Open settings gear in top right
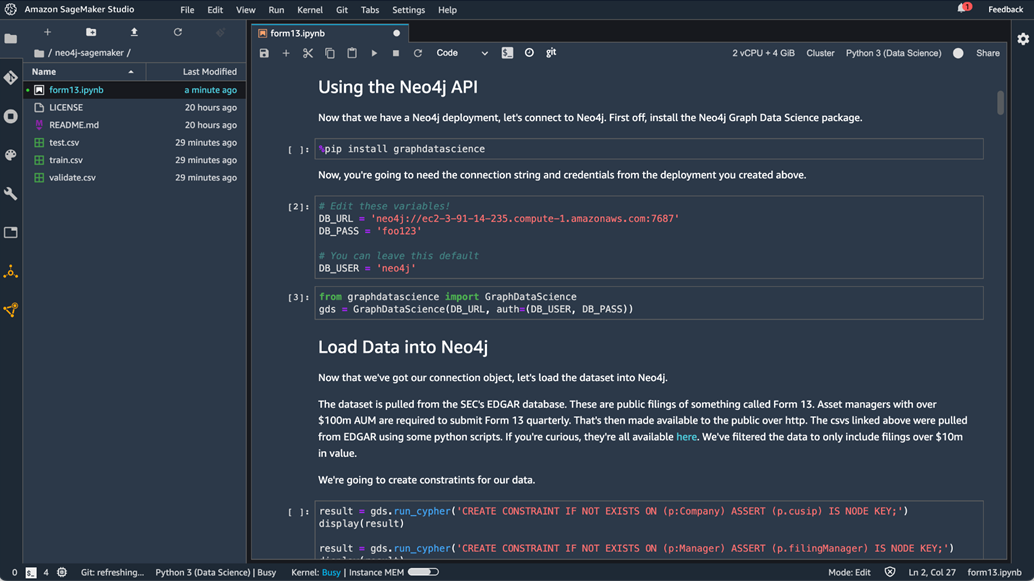Viewport: 1034px width, 581px height. (1023, 39)
